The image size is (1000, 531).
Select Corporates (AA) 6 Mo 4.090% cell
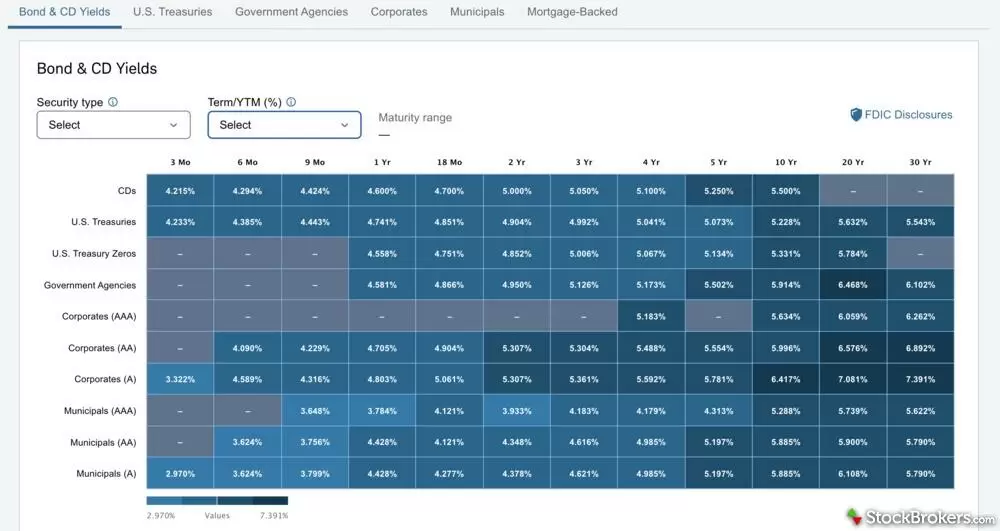click(x=247, y=348)
